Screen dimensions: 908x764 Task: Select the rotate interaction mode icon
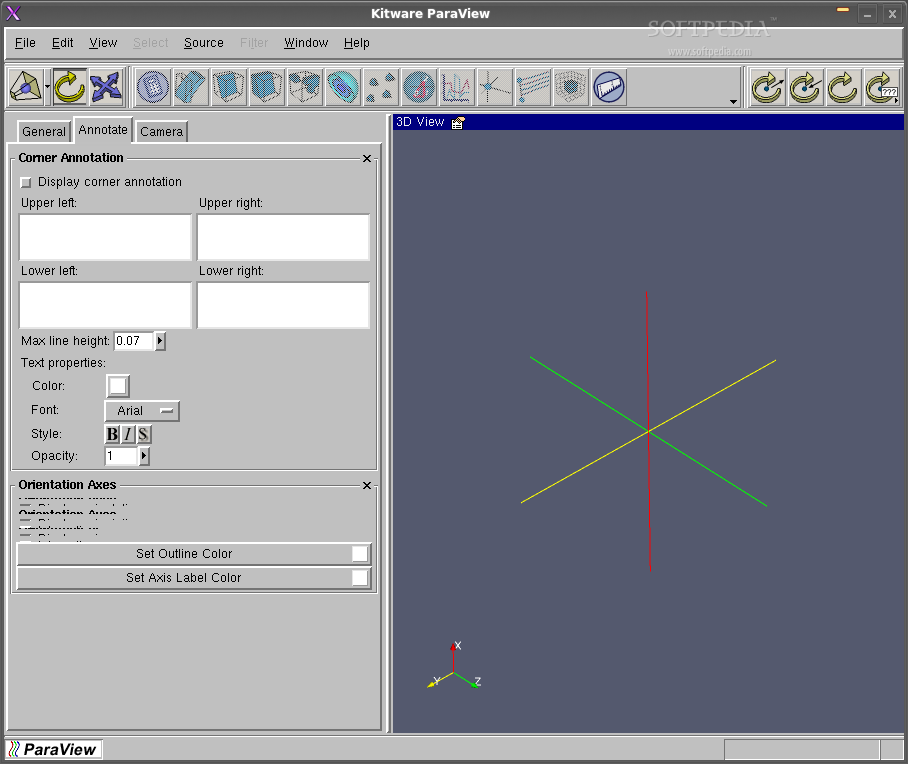(x=69, y=87)
